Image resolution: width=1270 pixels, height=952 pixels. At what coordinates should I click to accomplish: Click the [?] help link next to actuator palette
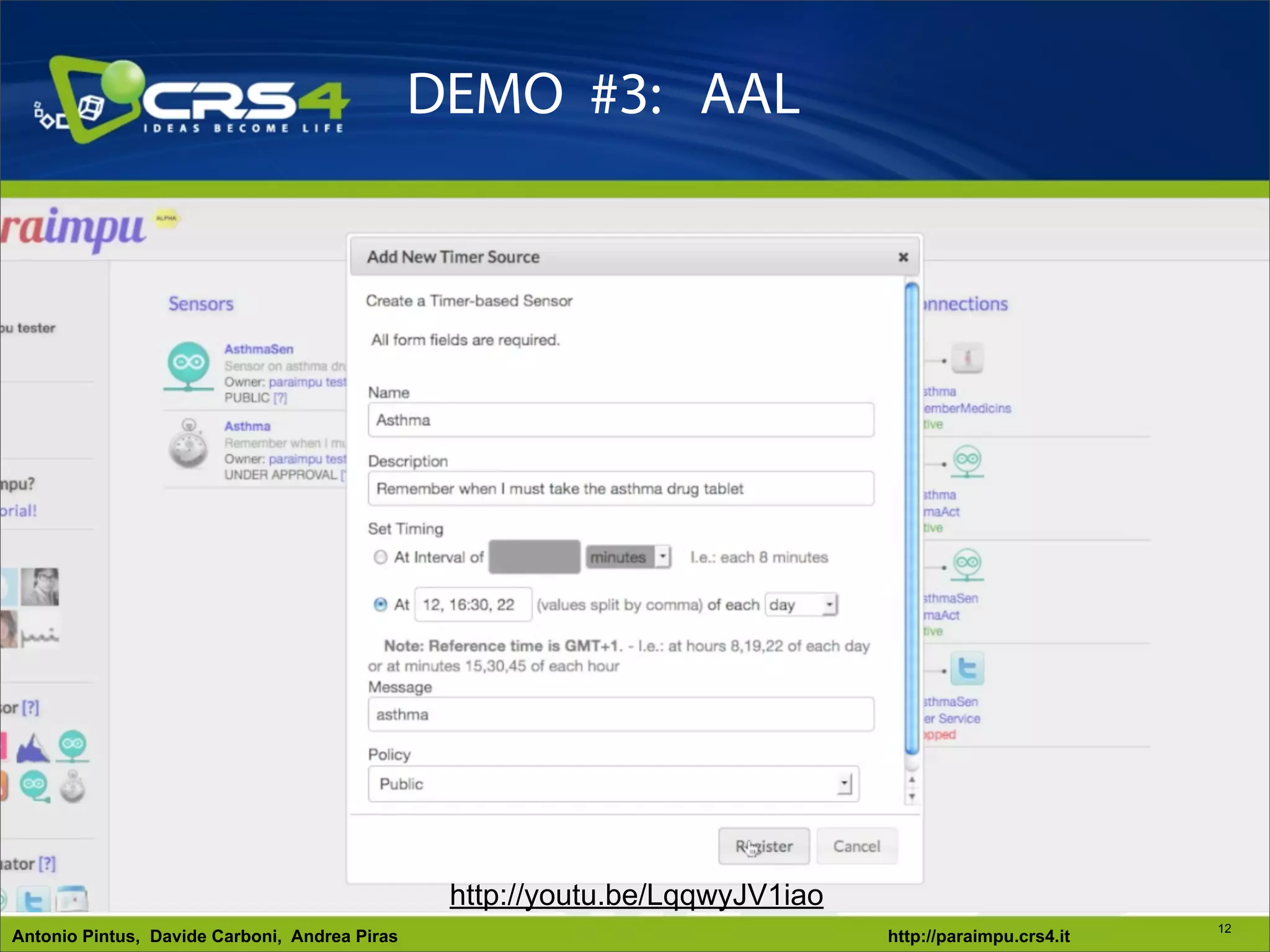coord(47,863)
